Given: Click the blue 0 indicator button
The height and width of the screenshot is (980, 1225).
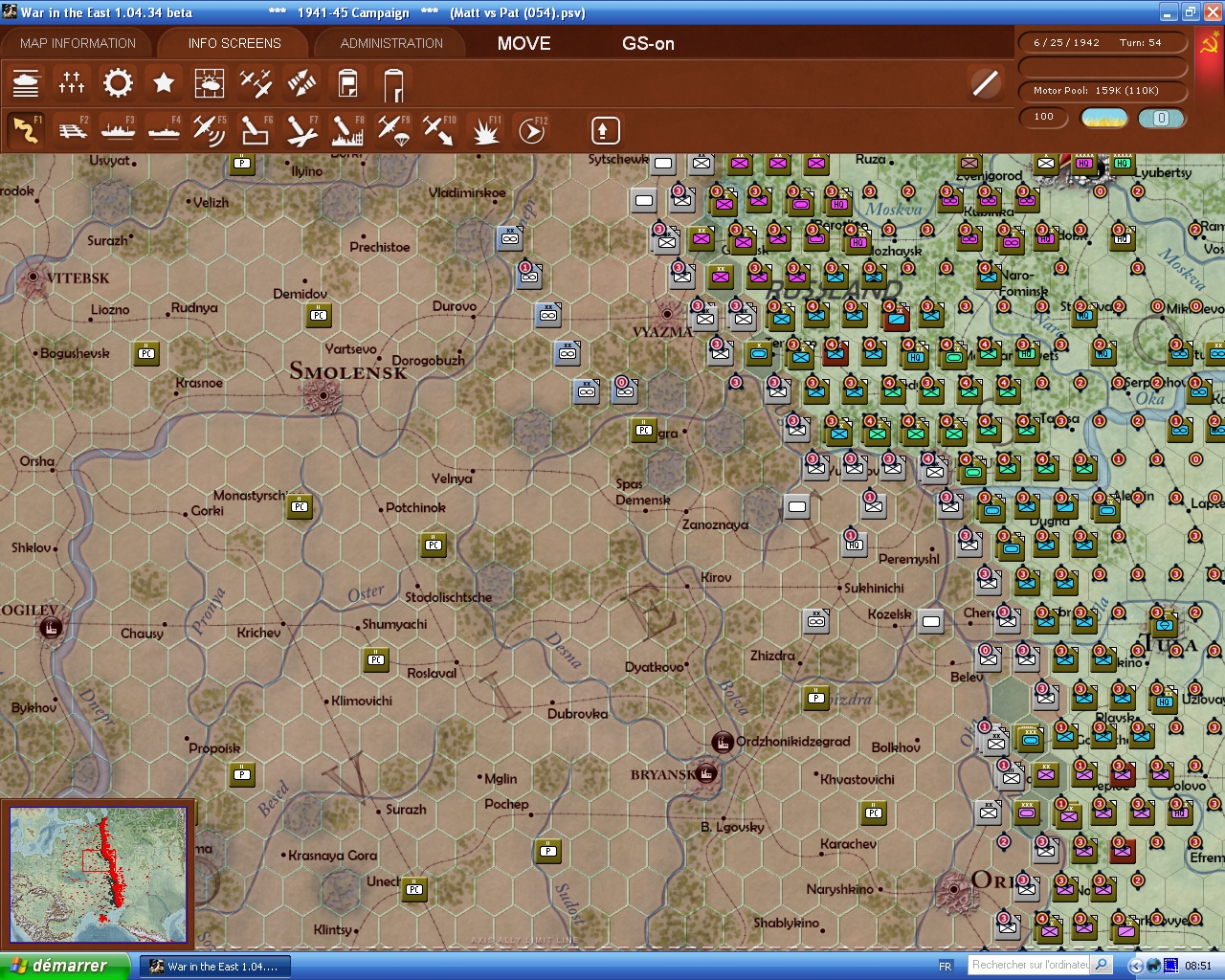Looking at the screenshot, I should coord(1161,118).
